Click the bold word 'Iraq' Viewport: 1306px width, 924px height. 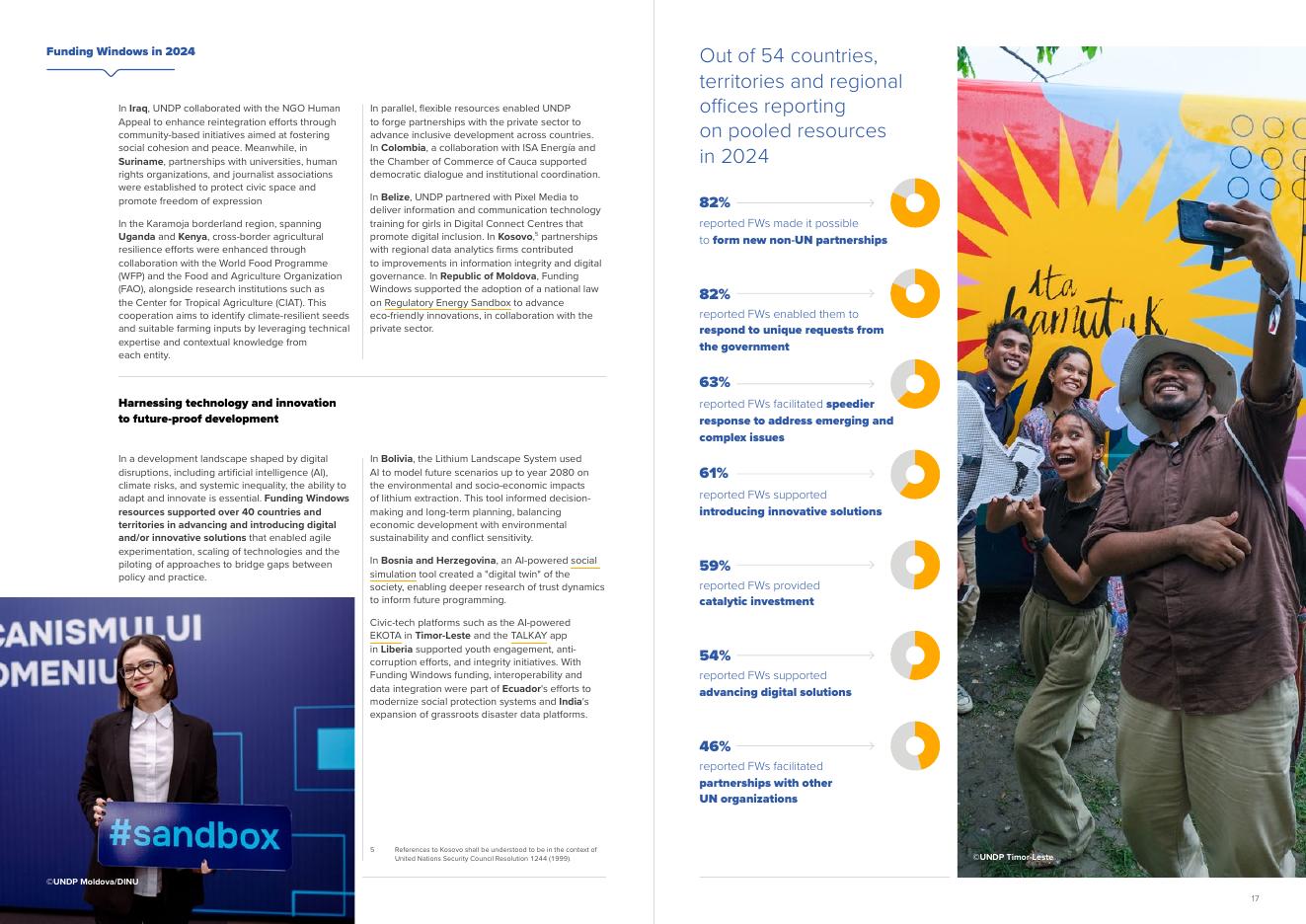point(138,109)
